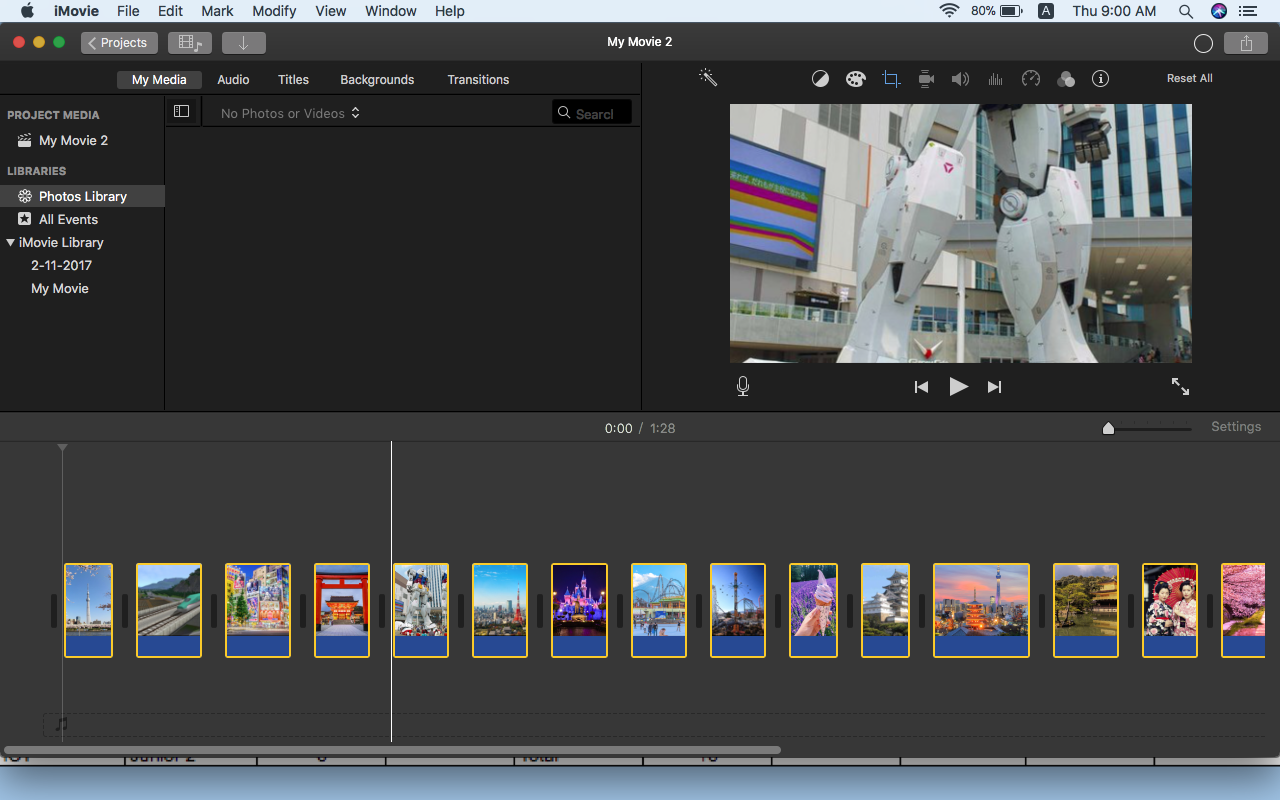Viewport: 1280px width, 800px height.
Task: Collapse the iMovie Library disclosure triangle
Action: coord(10,242)
